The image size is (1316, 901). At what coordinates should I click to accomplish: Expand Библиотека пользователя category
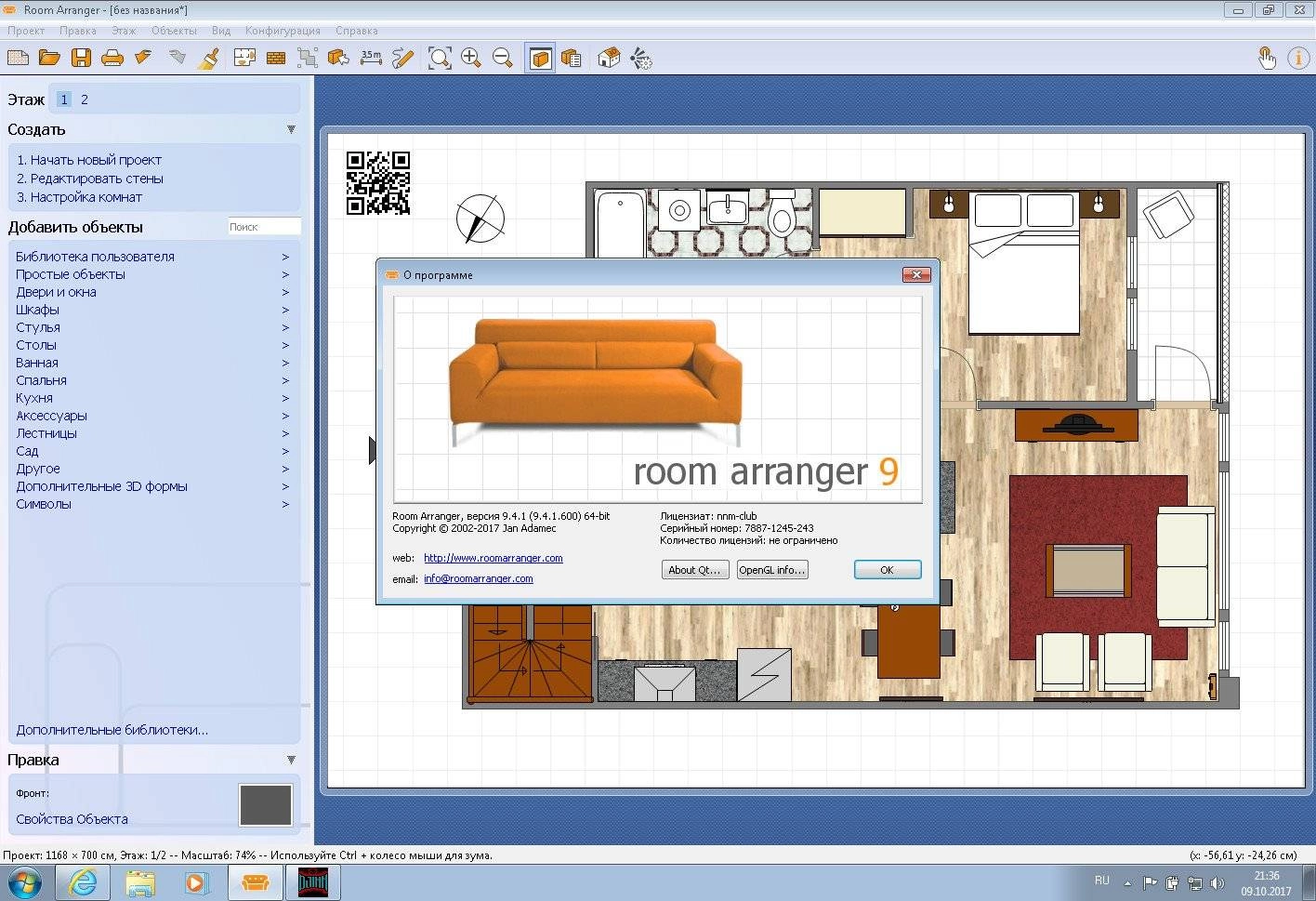[x=152, y=257]
